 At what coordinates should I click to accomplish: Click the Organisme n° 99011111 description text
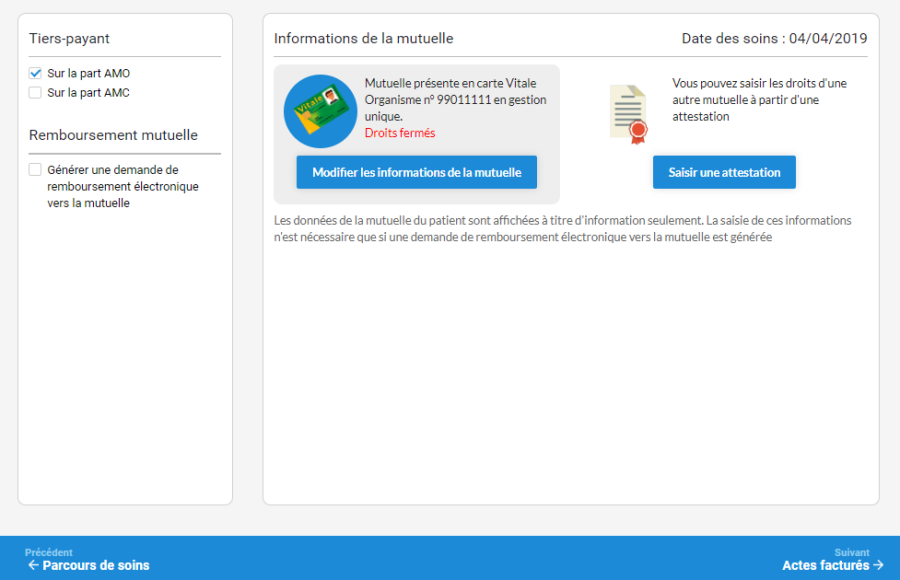[x=455, y=100]
